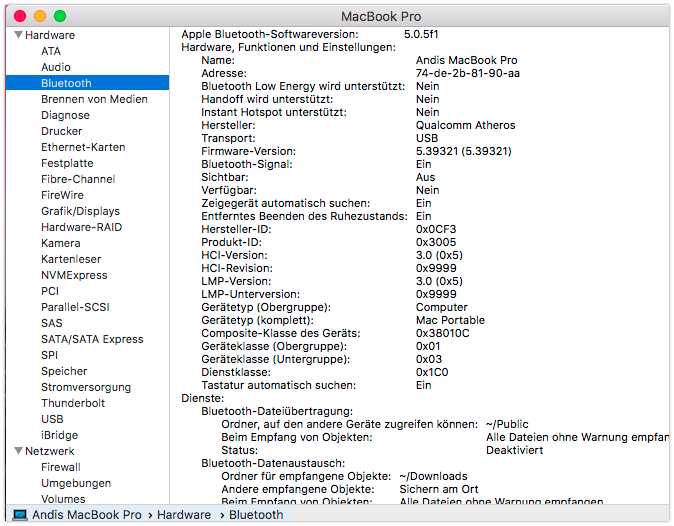The height and width of the screenshot is (526, 674).
Task: Select USB in the sidebar
Action: pos(52,419)
